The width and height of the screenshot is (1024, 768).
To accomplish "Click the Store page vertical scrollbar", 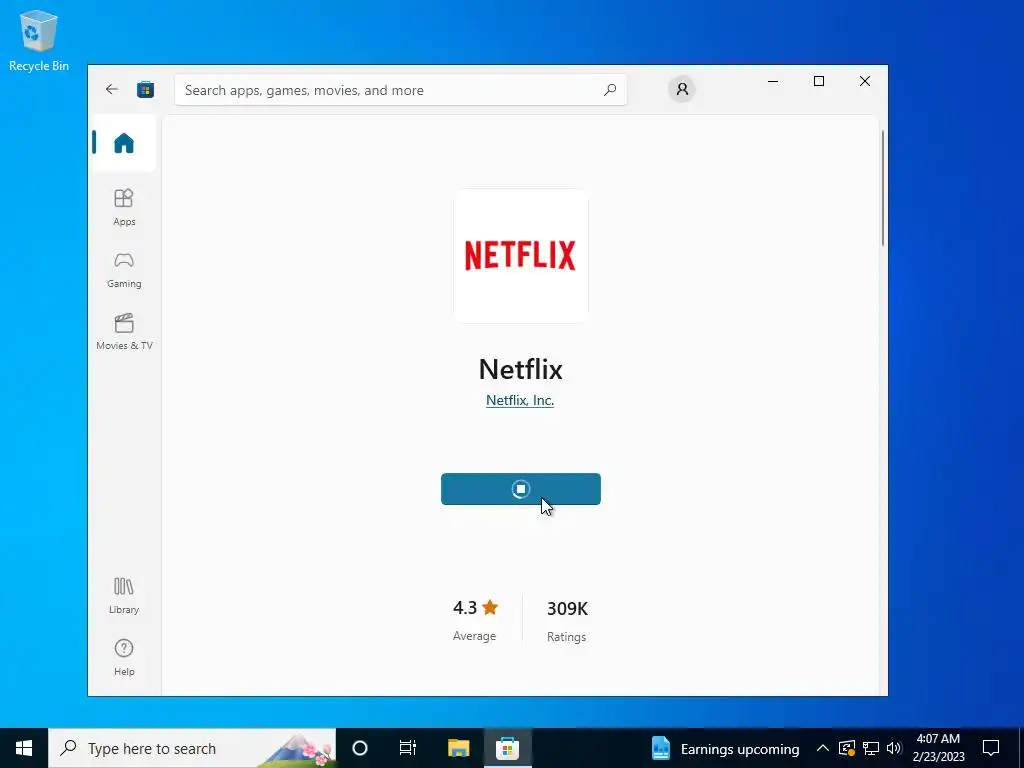I will (x=883, y=188).
